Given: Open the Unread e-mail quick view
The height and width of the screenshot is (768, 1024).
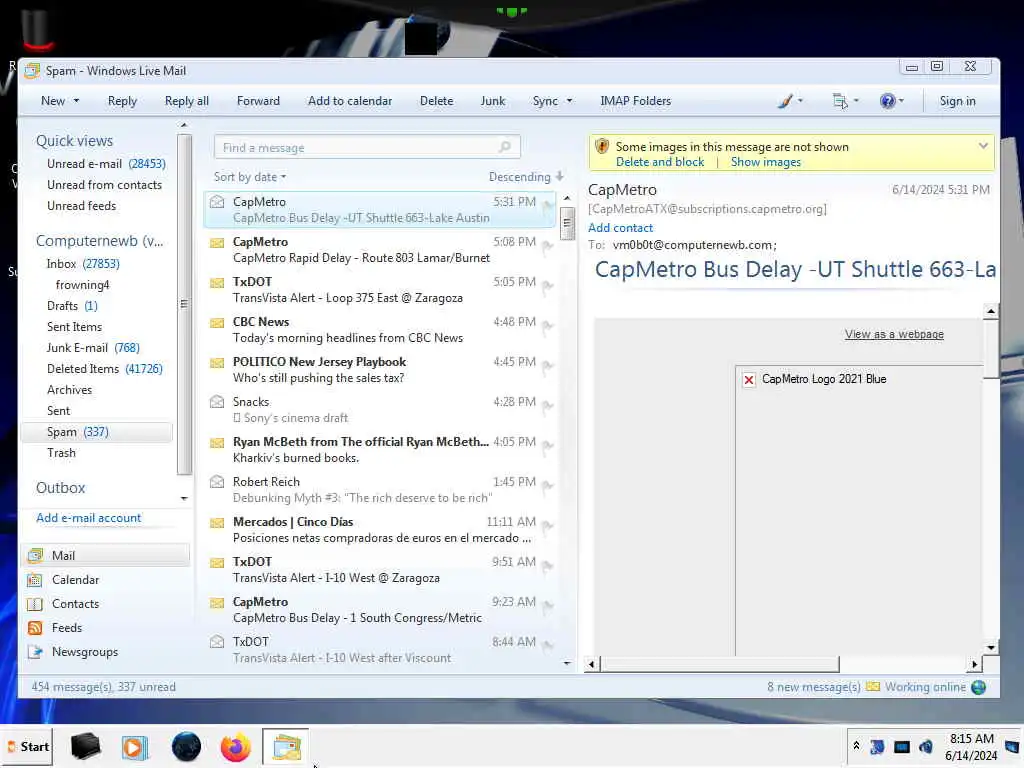Looking at the screenshot, I should [106, 164].
